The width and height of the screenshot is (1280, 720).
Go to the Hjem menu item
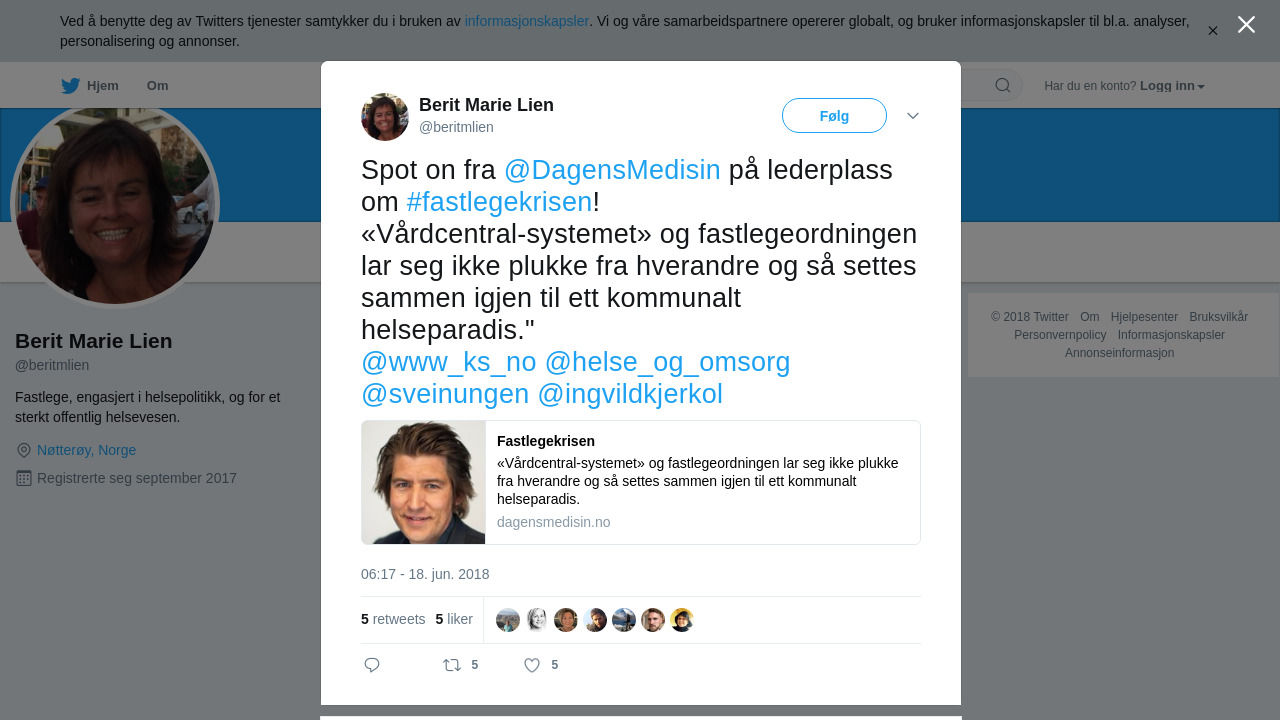103,86
